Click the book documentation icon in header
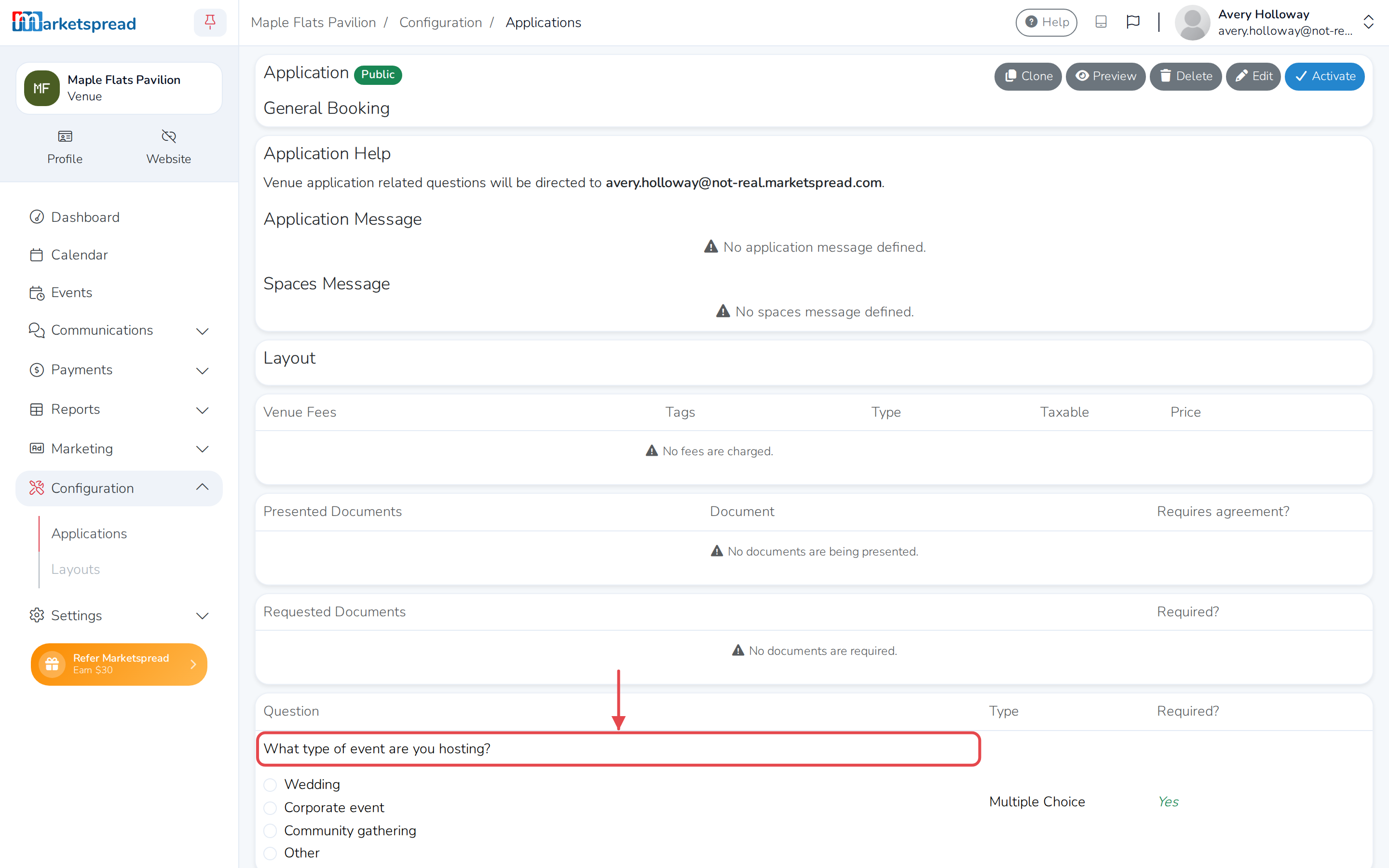 1100,22
